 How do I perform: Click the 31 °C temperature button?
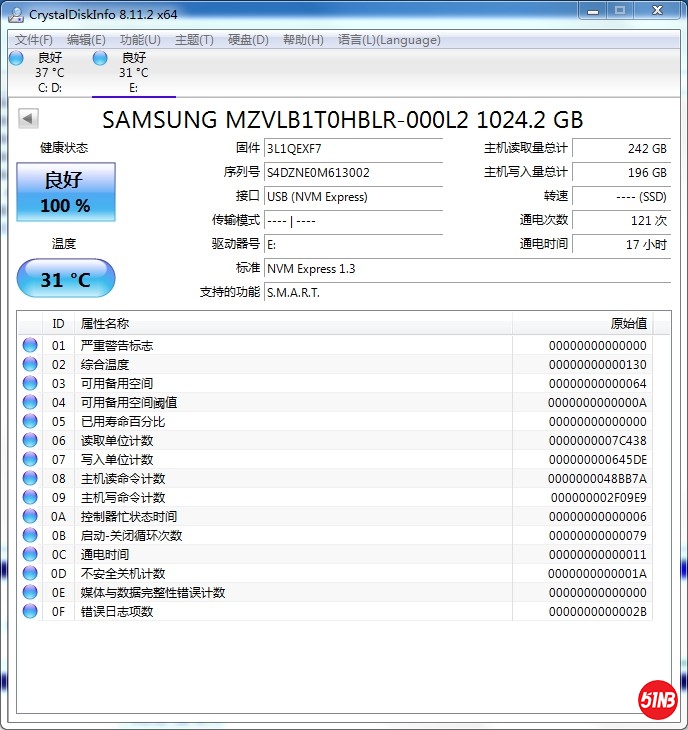pyautogui.click(x=66, y=279)
